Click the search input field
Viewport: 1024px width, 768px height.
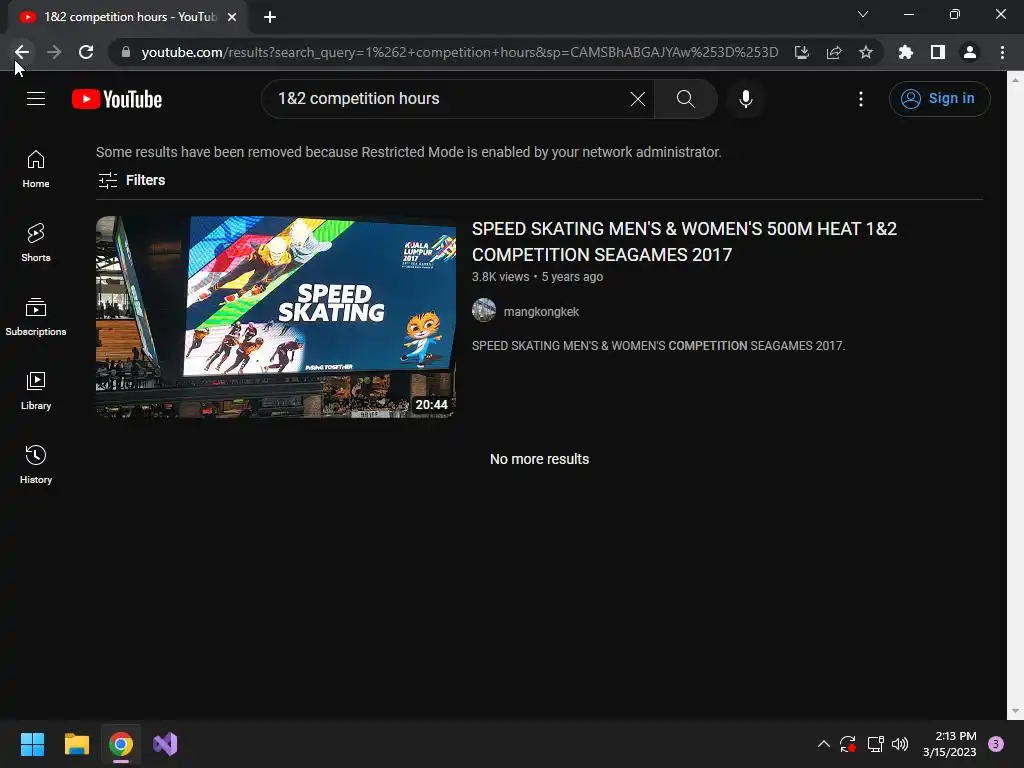(x=451, y=99)
